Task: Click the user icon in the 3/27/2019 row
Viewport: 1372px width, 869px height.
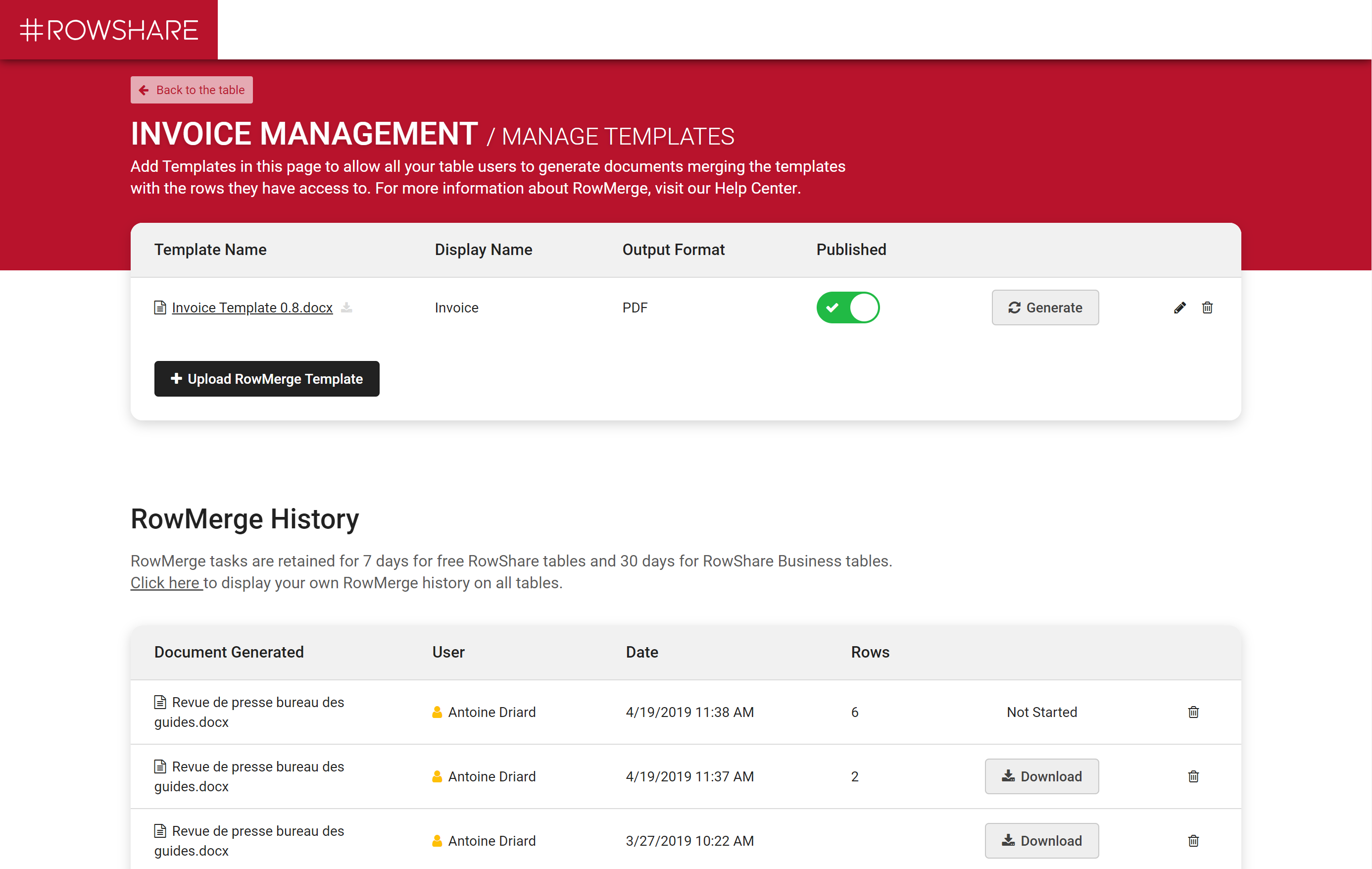Action: pos(437,841)
